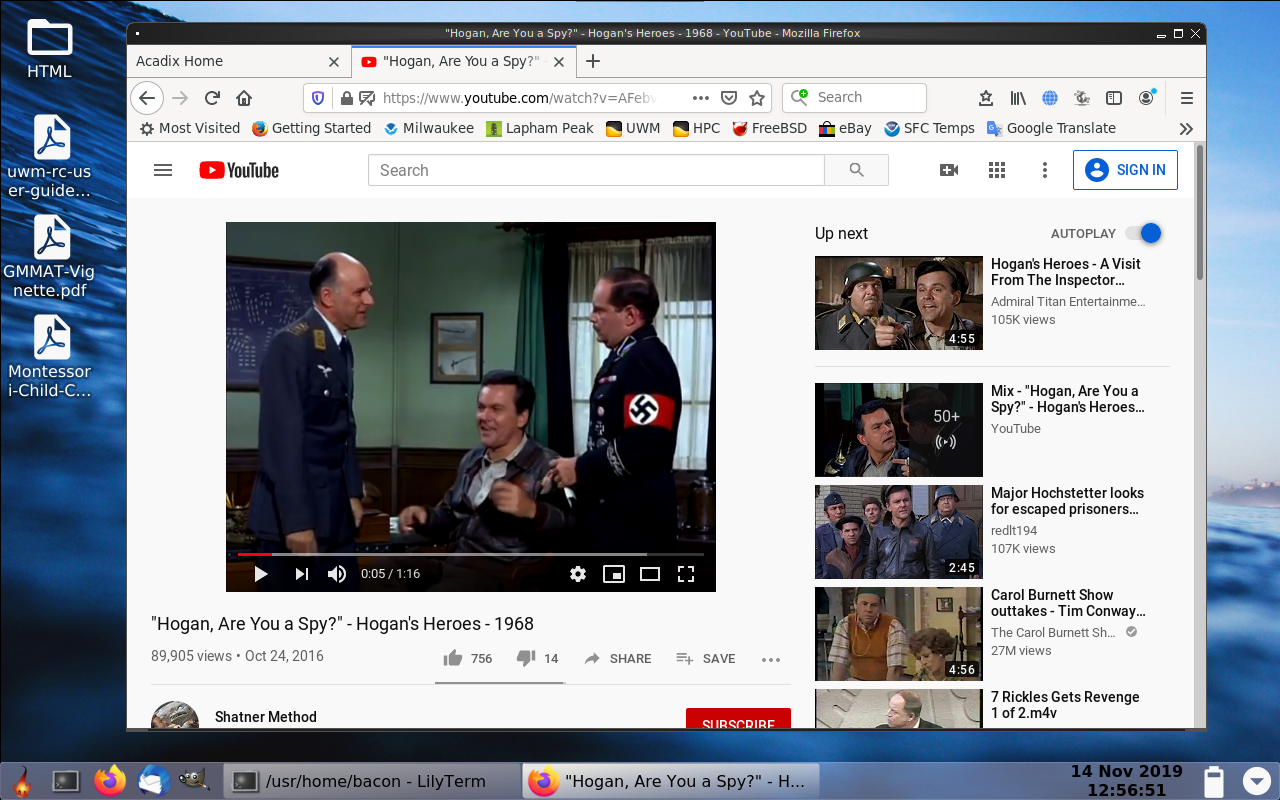Open UWM bookmark
Screen dimensions: 1280x800
click(x=632, y=128)
